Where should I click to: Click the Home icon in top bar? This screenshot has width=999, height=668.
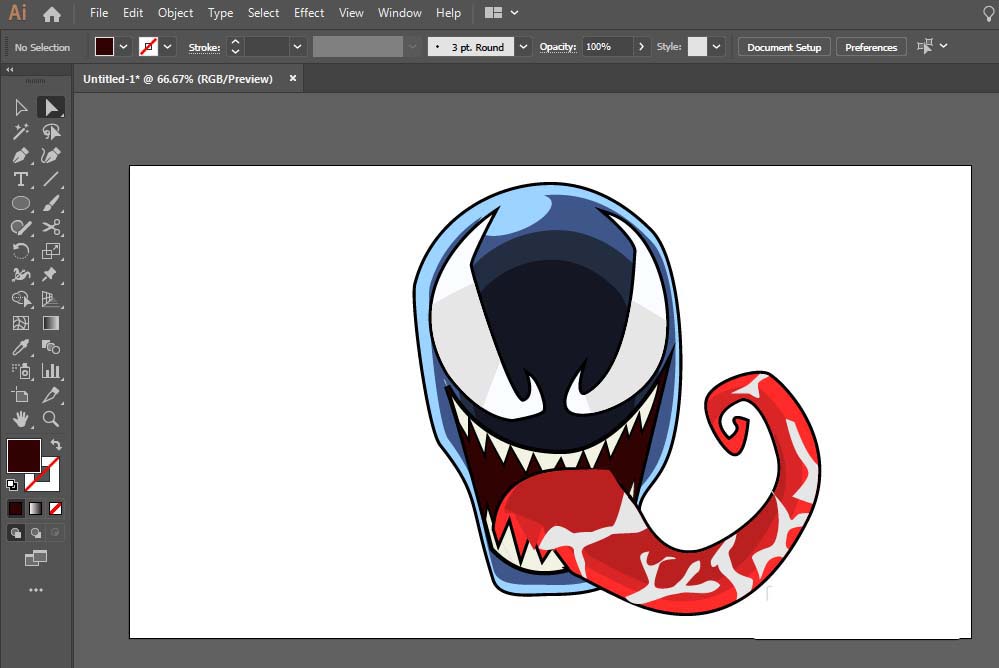tap(52, 14)
